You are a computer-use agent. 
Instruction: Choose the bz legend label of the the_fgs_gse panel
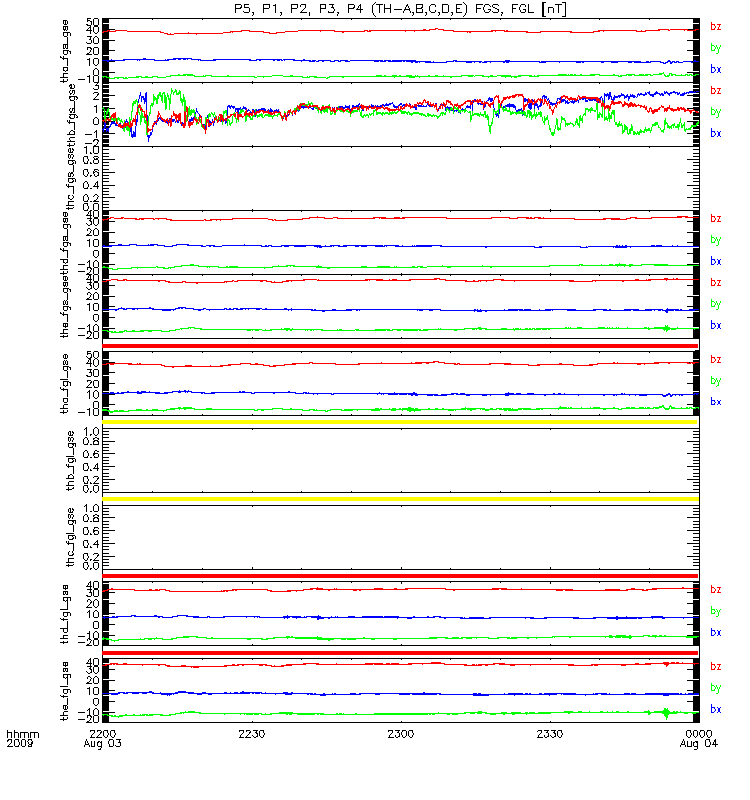tap(715, 283)
